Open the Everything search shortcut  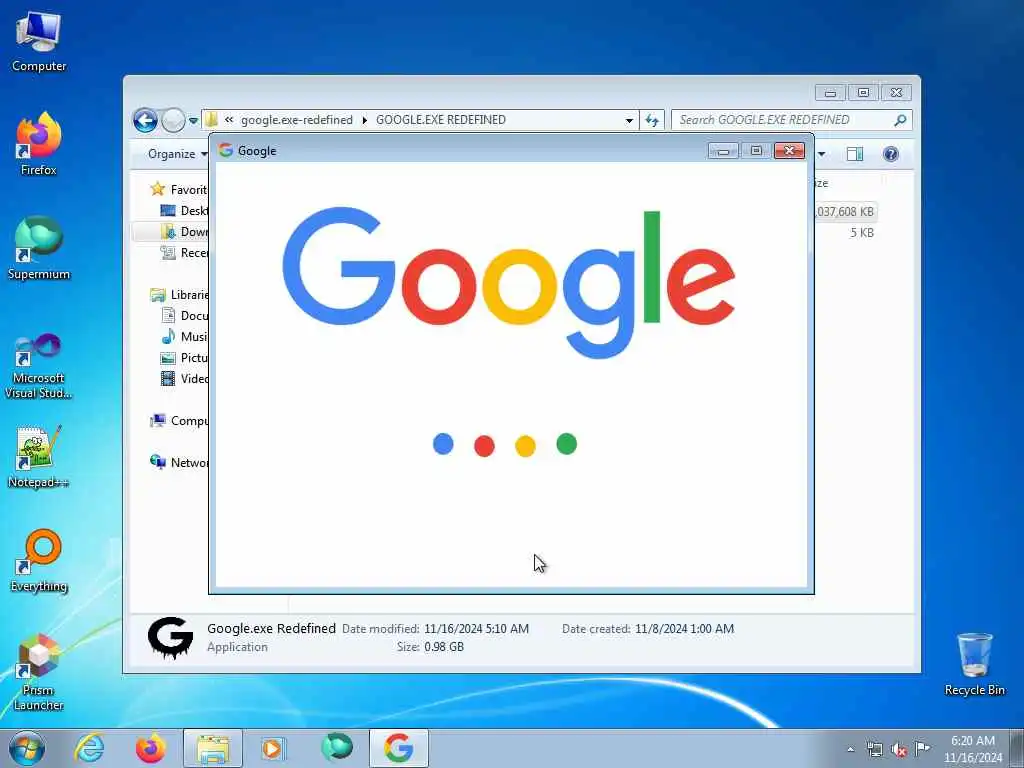click(39, 561)
